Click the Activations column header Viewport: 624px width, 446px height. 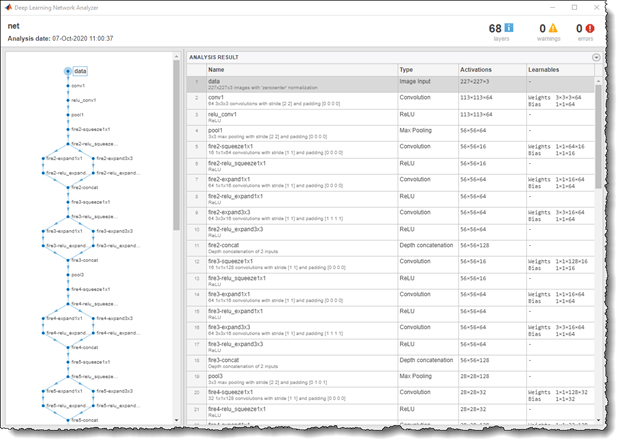click(492, 70)
